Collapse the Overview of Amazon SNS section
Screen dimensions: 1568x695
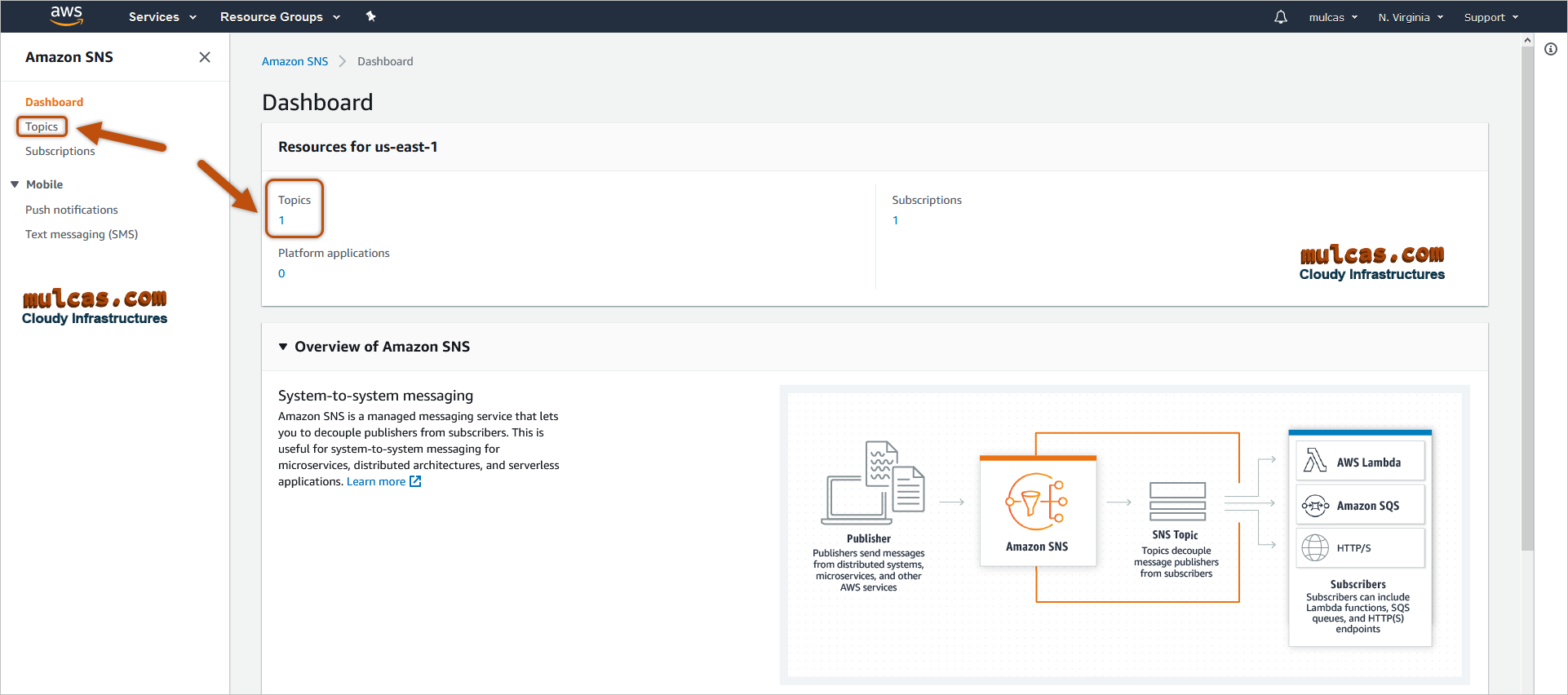(283, 347)
